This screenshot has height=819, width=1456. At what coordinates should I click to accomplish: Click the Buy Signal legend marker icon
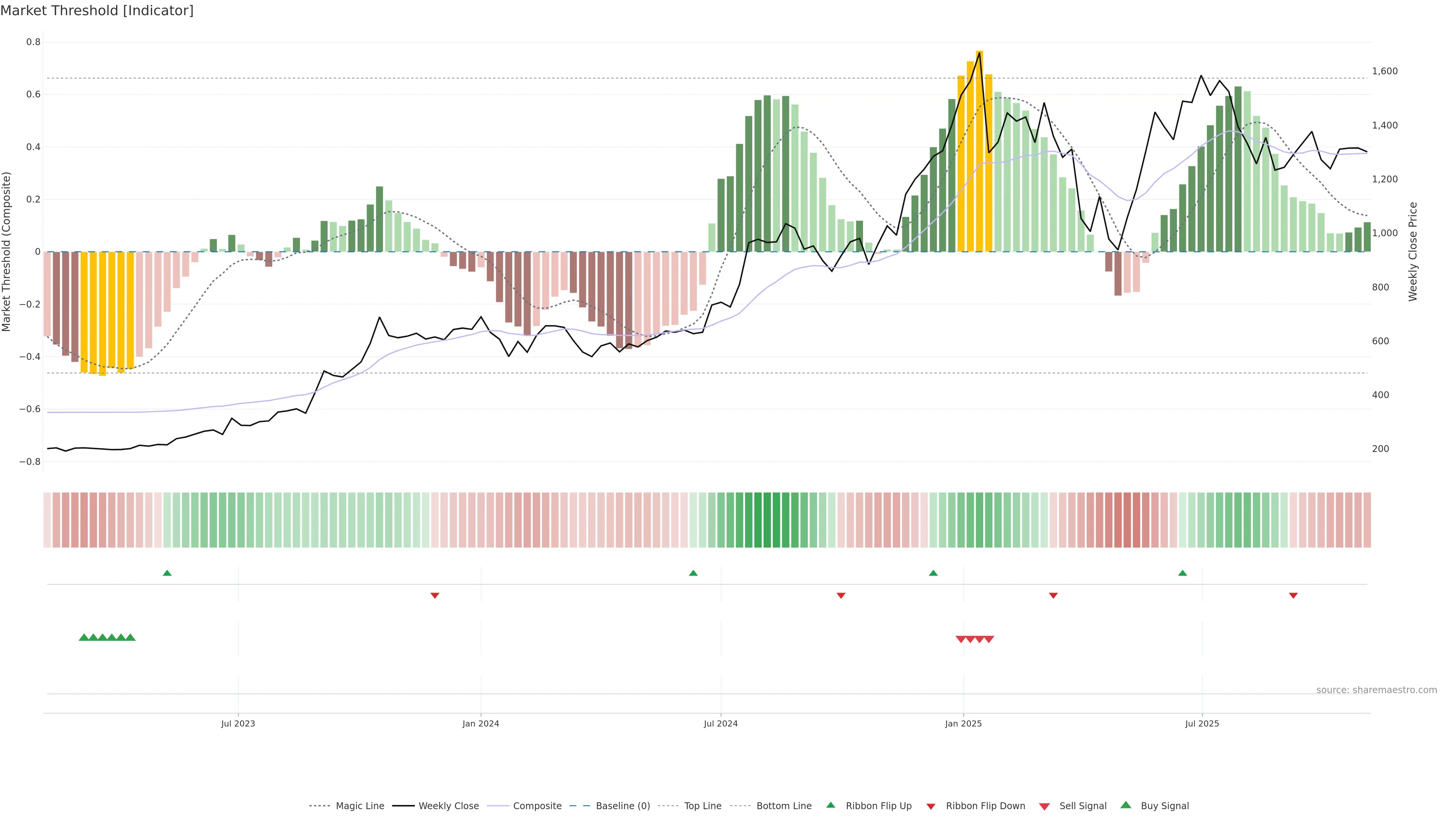[x=1125, y=805]
